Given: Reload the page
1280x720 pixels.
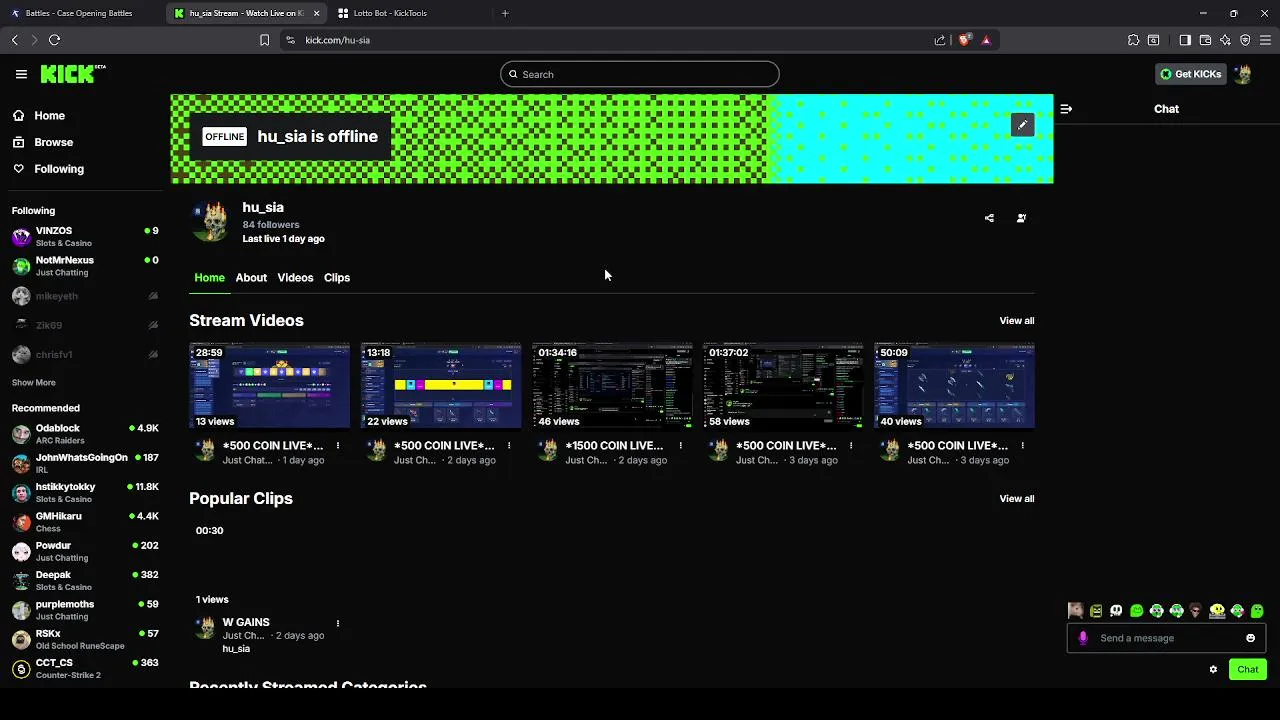Looking at the screenshot, I should (54, 40).
